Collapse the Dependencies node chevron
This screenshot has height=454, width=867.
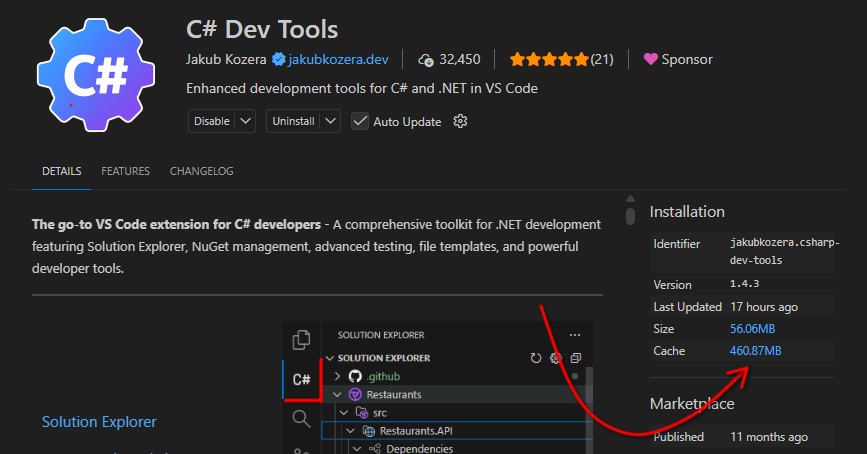point(357,448)
